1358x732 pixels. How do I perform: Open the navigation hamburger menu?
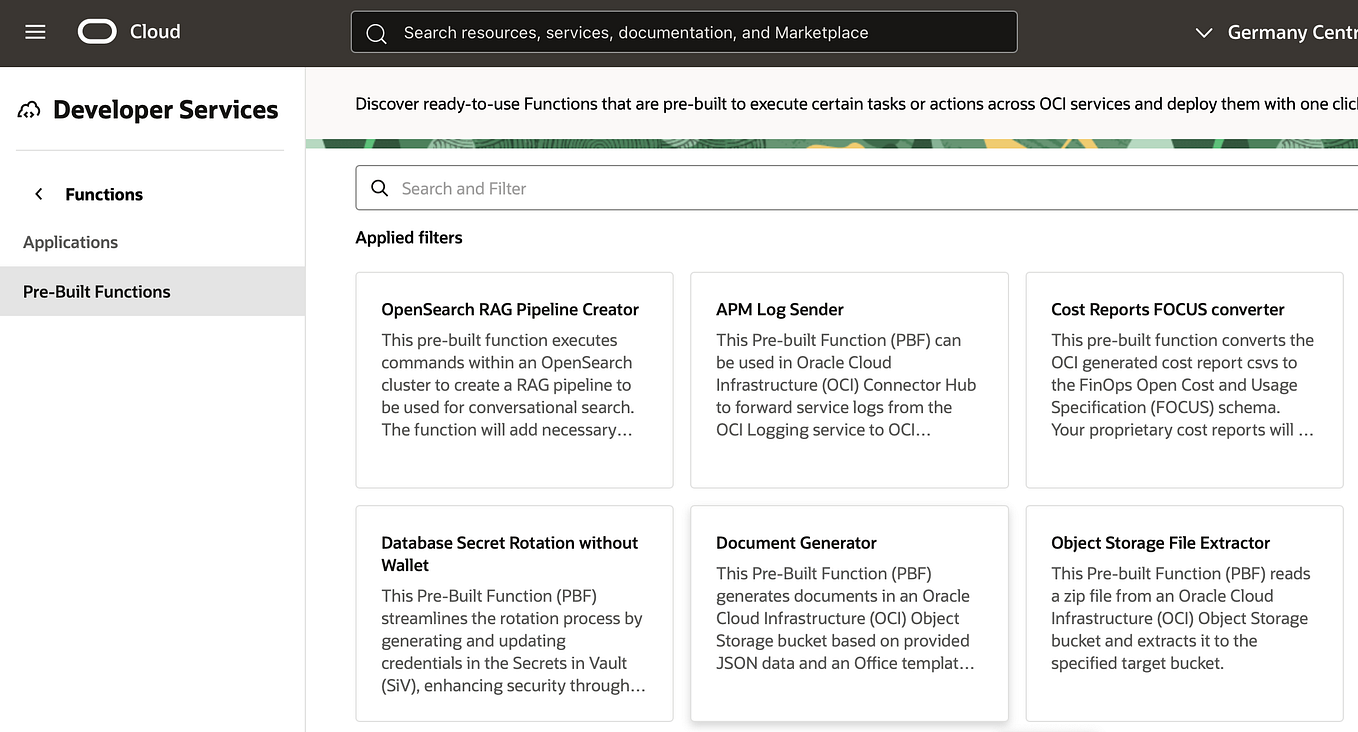click(x=35, y=31)
